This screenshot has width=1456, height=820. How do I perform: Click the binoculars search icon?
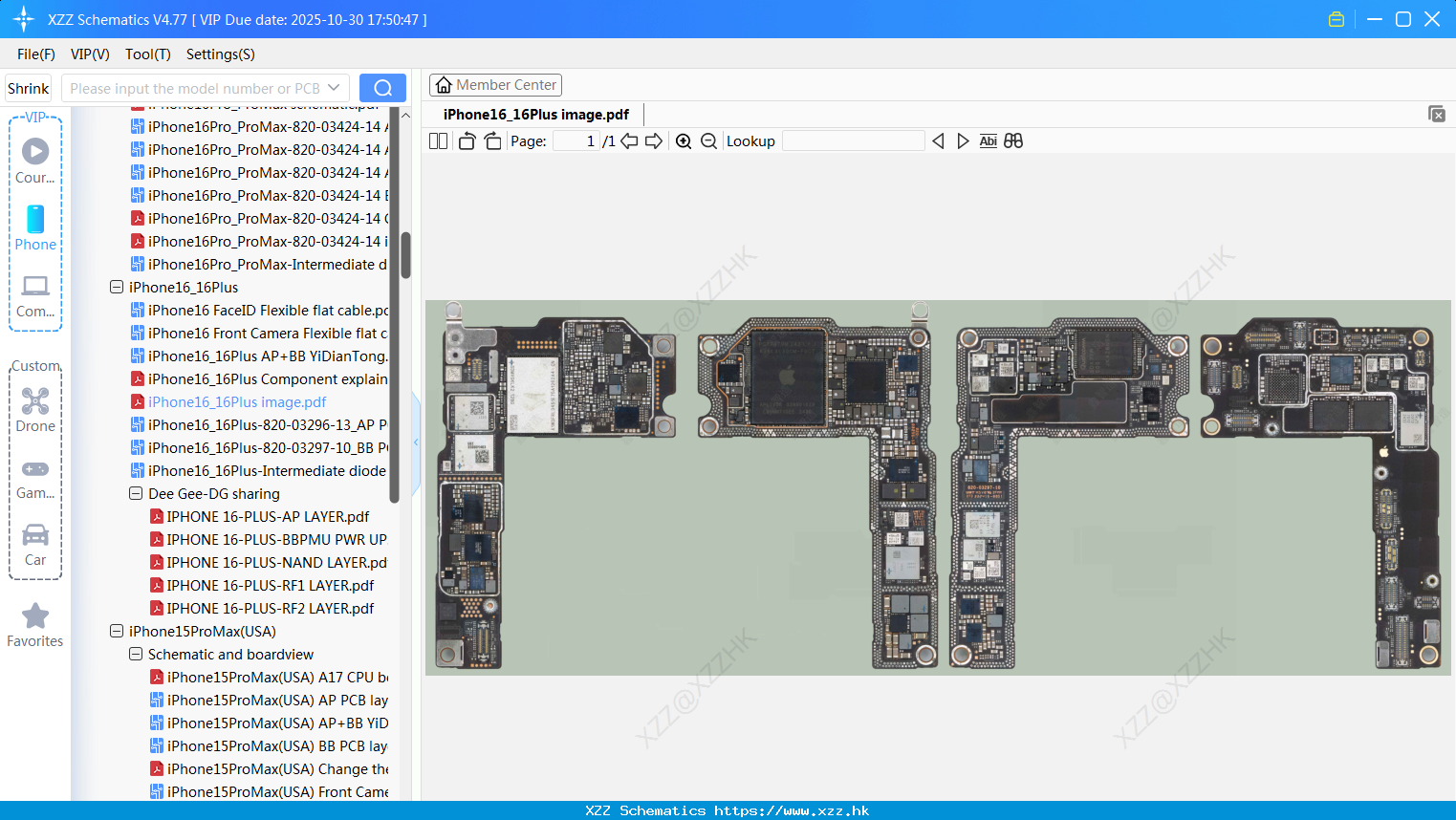(x=1013, y=141)
